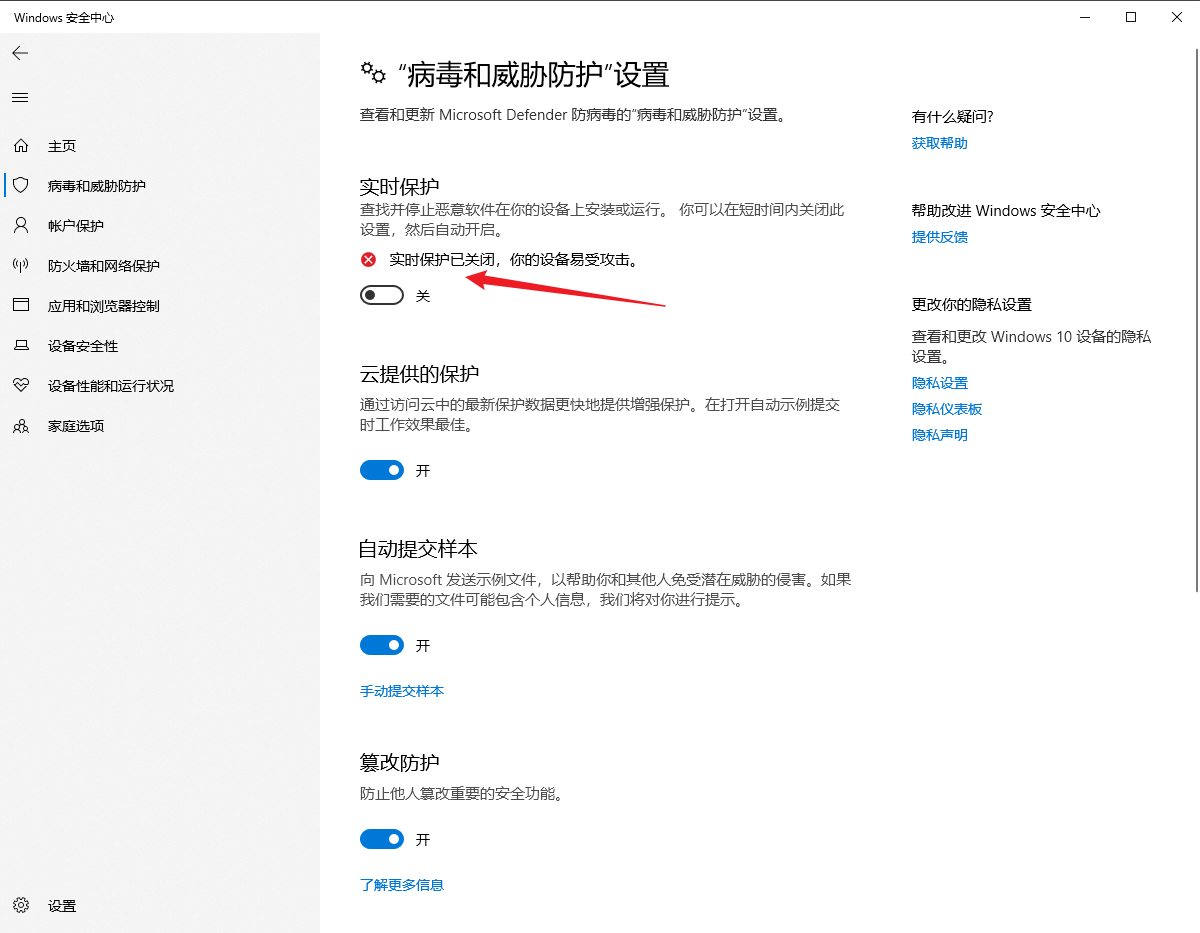
Task: Click the gears icon beside page title
Action: pos(373,73)
